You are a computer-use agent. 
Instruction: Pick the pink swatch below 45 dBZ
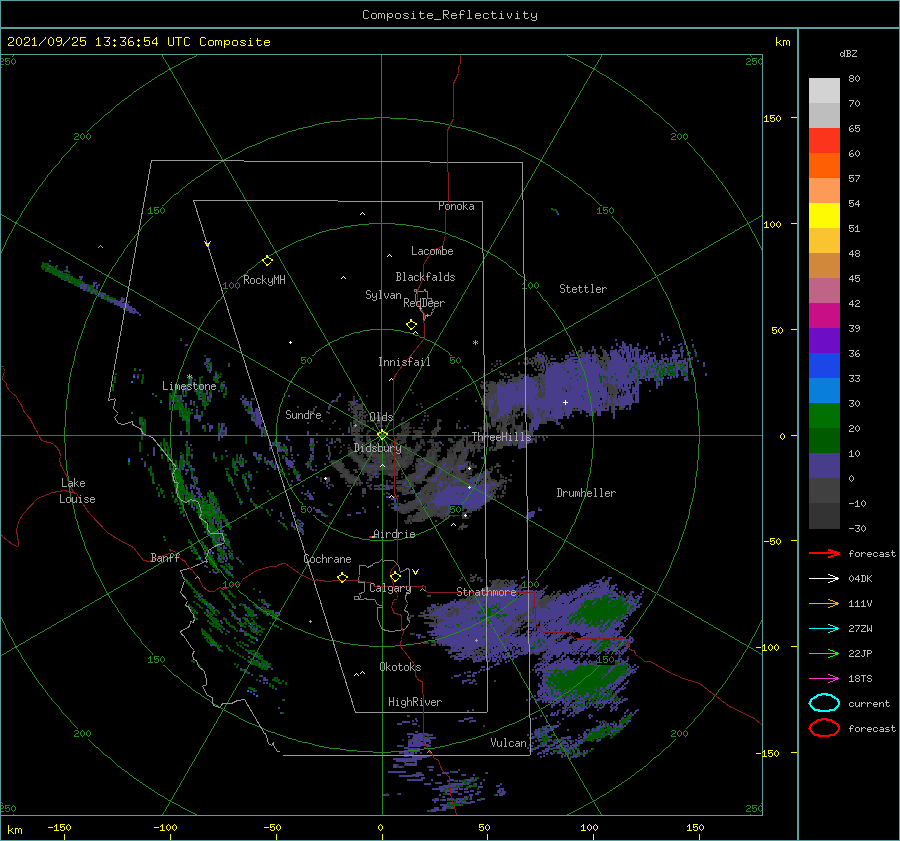click(x=824, y=291)
